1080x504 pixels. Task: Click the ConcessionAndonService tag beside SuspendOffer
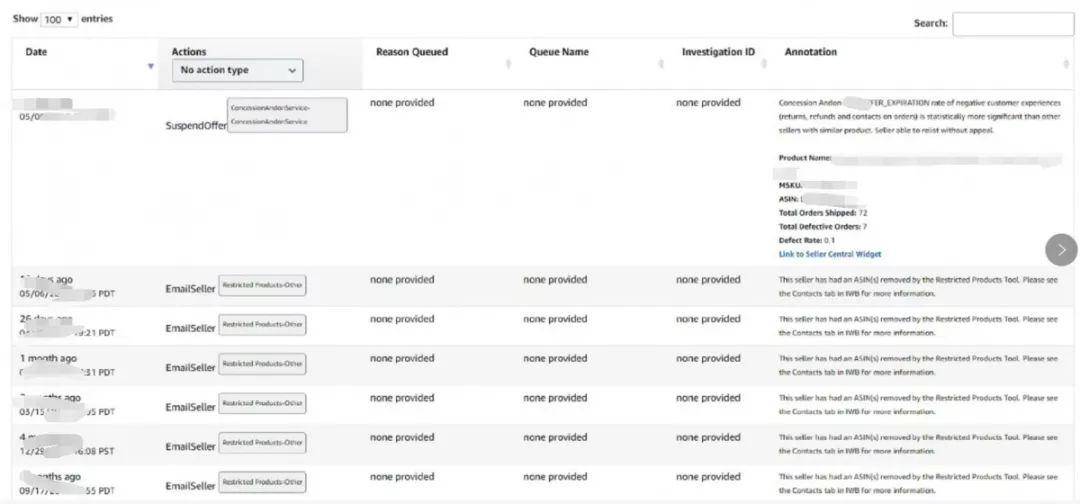pos(287,114)
